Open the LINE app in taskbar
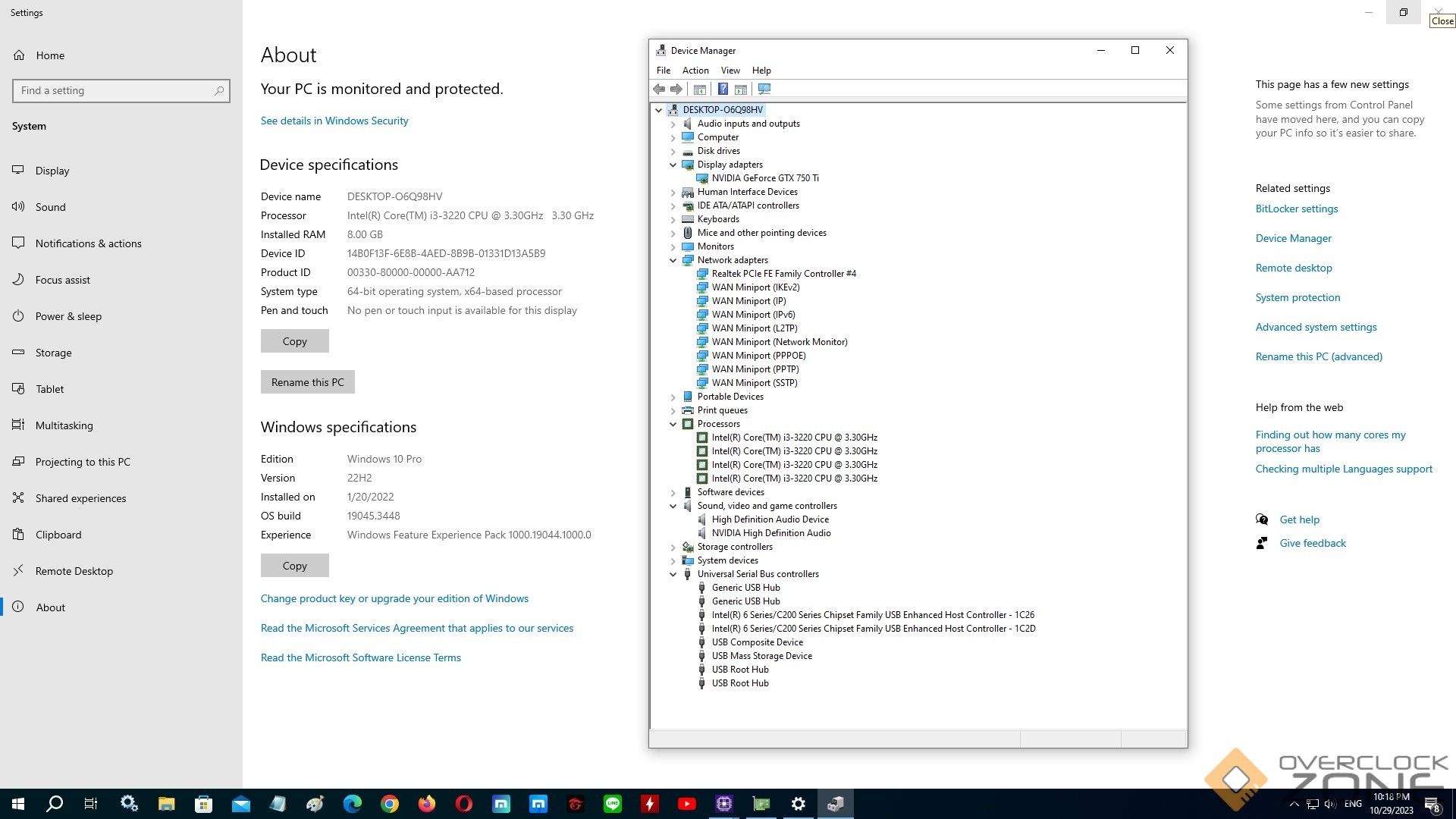The image size is (1456, 819). (x=613, y=804)
